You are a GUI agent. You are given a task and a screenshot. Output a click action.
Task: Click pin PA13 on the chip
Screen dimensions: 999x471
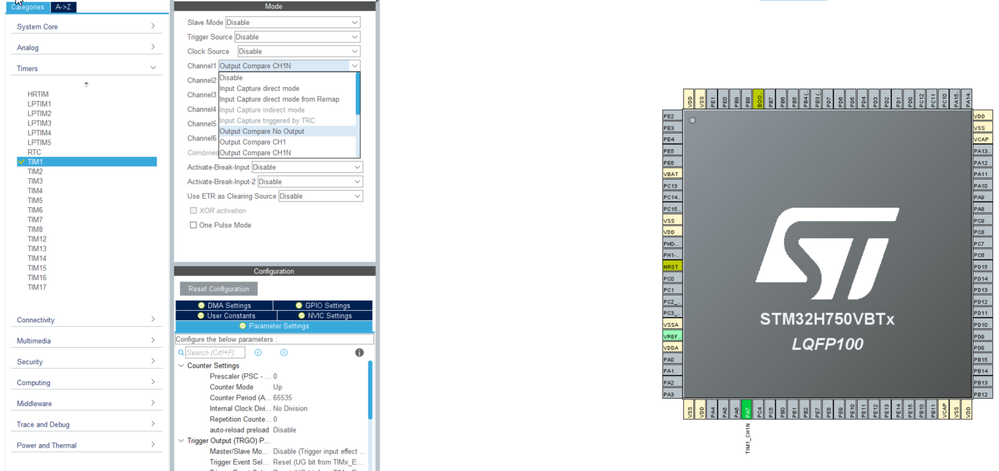(982, 151)
